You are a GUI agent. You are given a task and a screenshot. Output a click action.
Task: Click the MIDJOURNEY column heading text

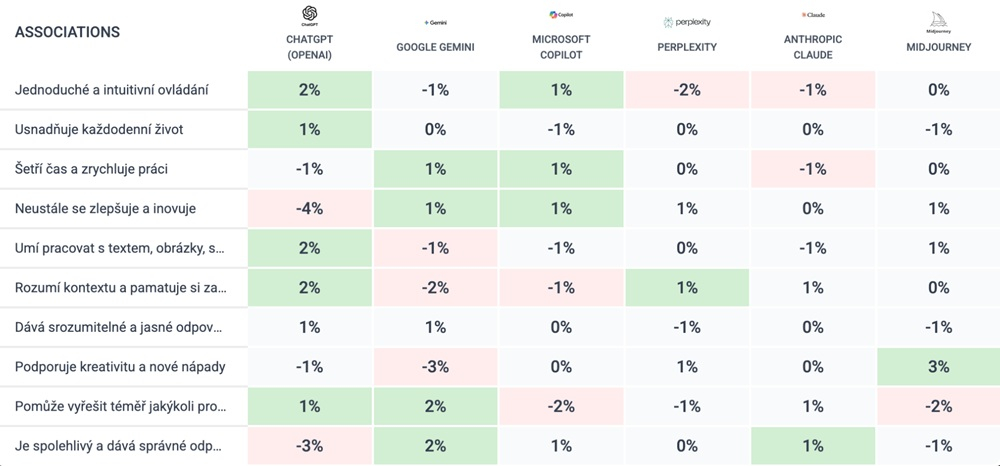pos(938,47)
